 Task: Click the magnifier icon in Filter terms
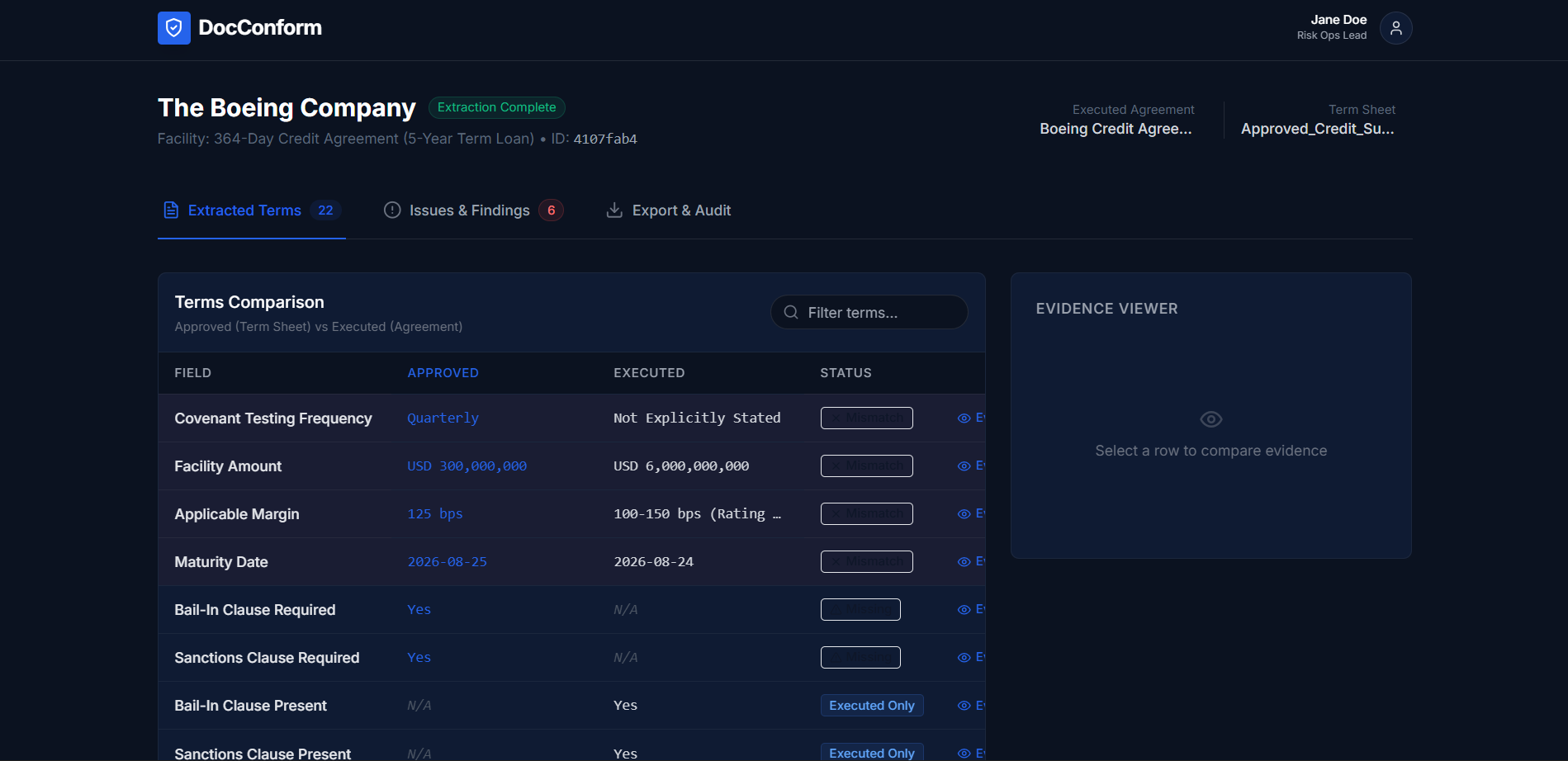point(791,312)
